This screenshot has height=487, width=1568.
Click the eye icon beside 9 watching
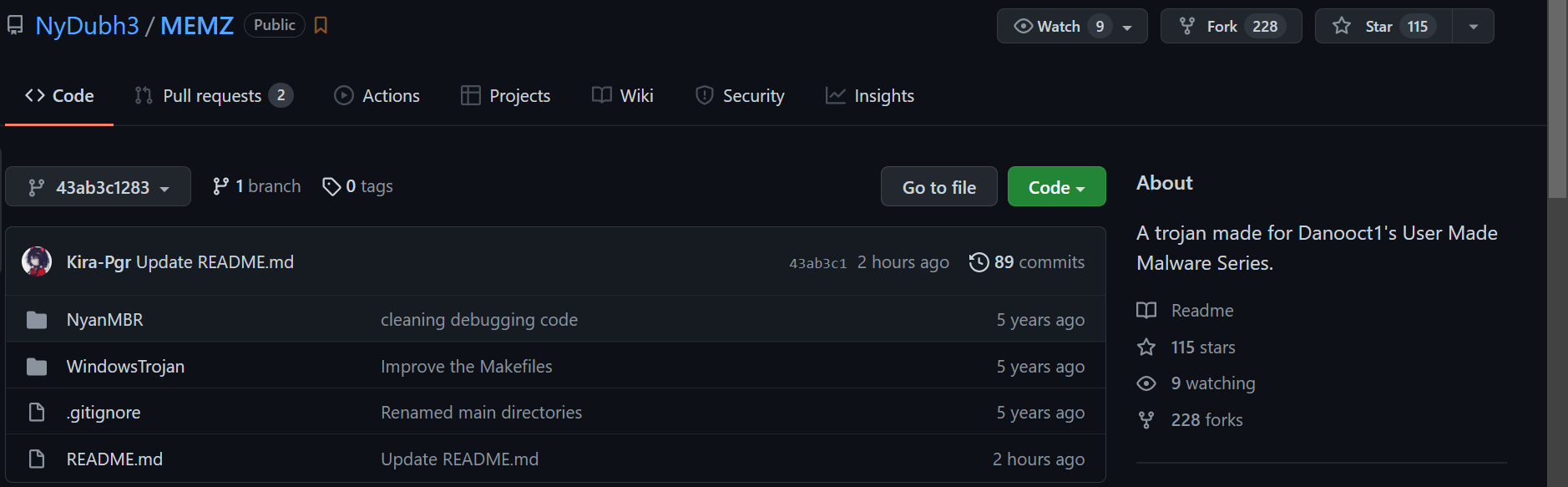(x=1146, y=383)
